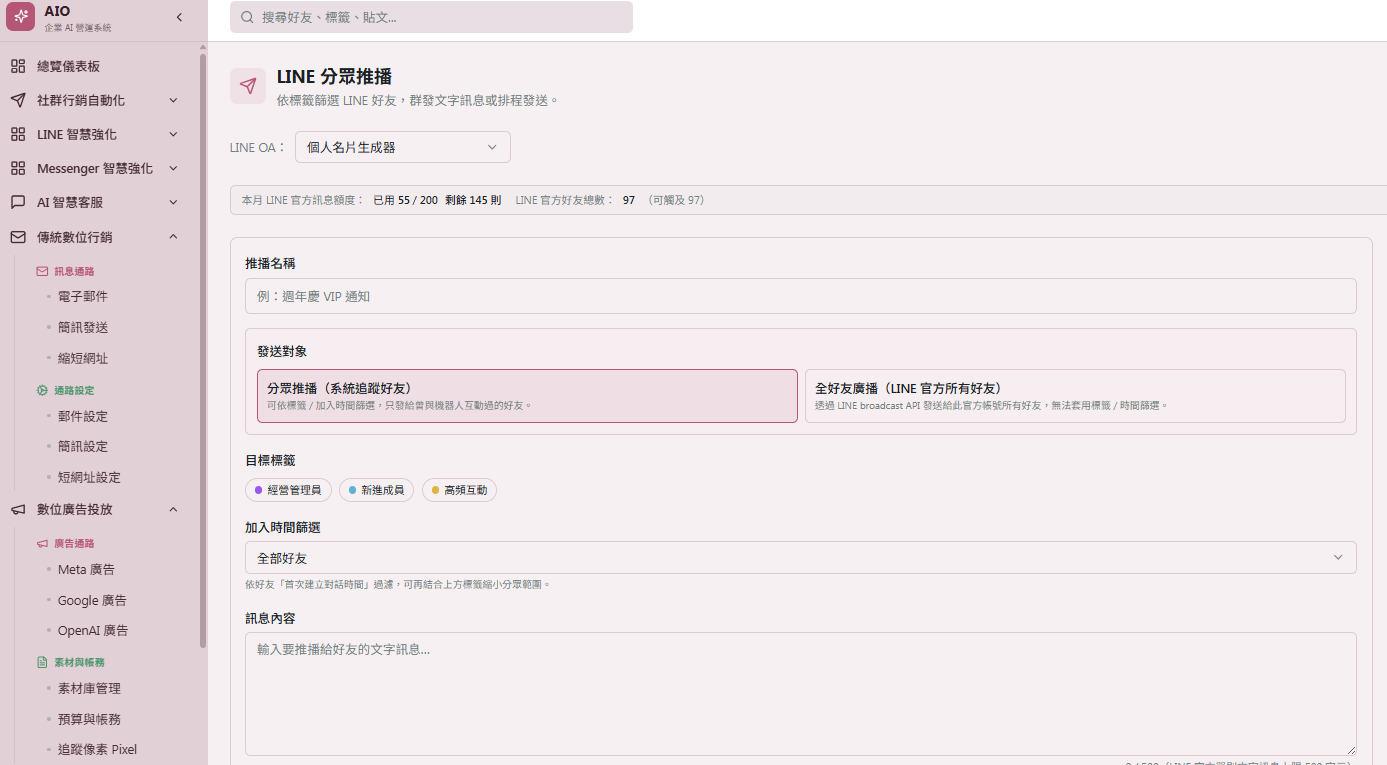Click the 傳統數位行銷 envelope icon

pyautogui.click(x=18, y=237)
